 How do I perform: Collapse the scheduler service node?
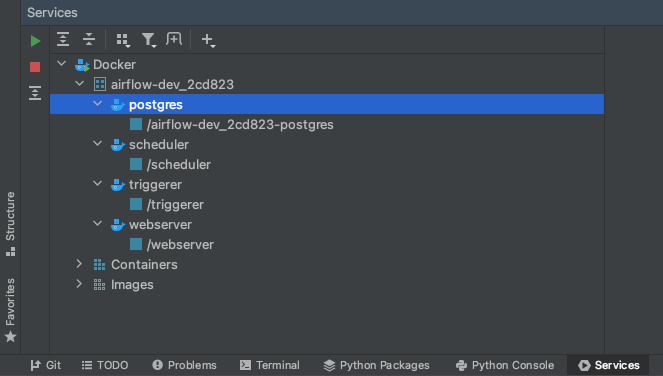[98, 144]
